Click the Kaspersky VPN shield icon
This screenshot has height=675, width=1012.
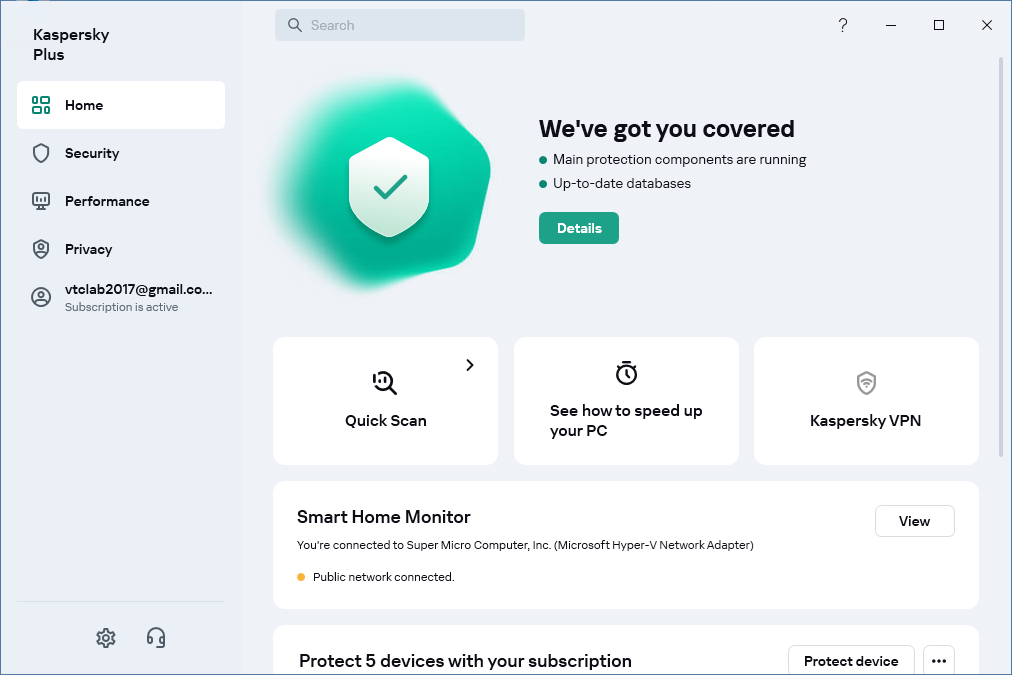866,383
